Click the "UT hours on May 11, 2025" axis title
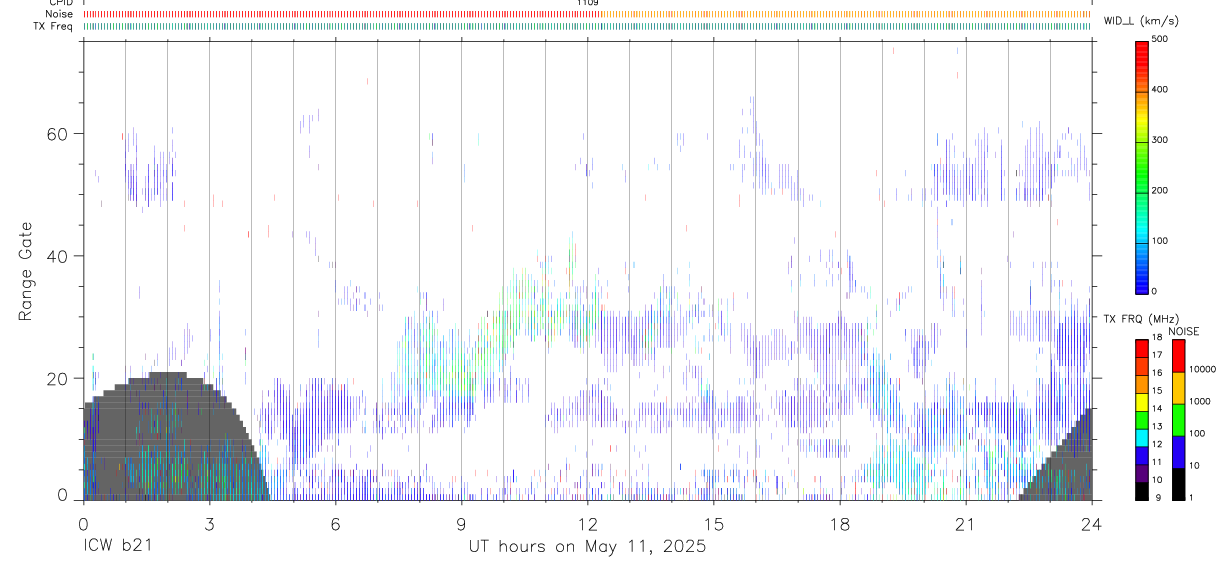 tap(587, 547)
